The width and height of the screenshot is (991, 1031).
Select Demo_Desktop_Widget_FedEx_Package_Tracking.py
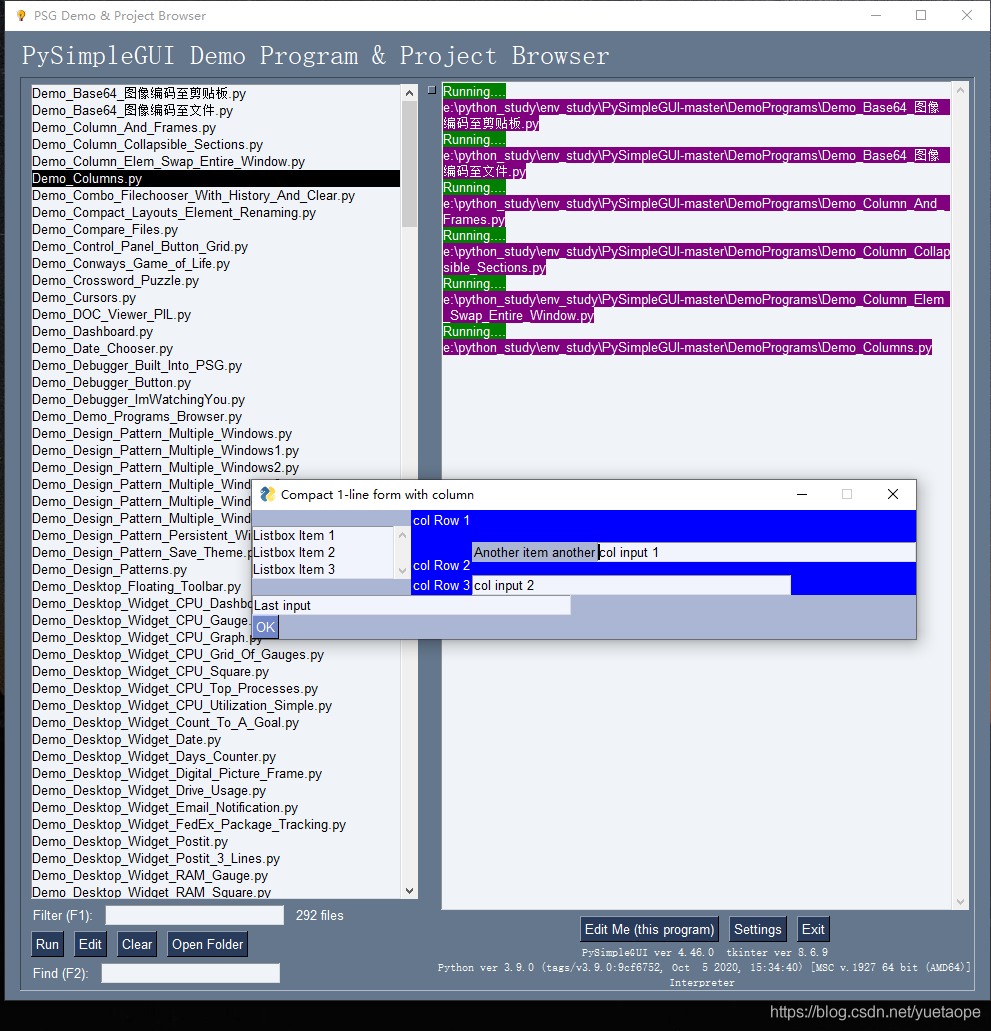(x=216, y=825)
